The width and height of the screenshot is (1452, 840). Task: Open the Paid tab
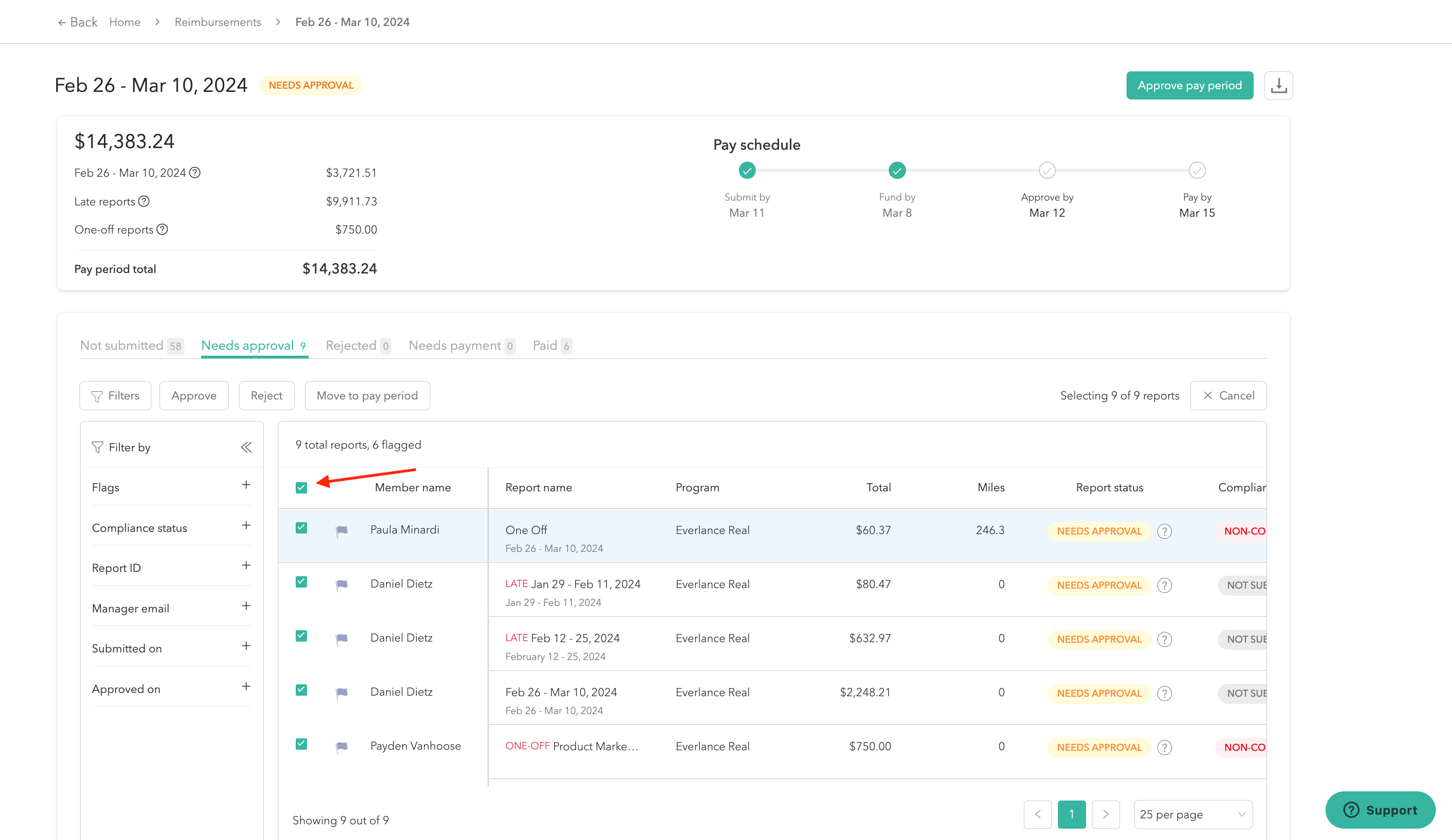tap(551, 345)
